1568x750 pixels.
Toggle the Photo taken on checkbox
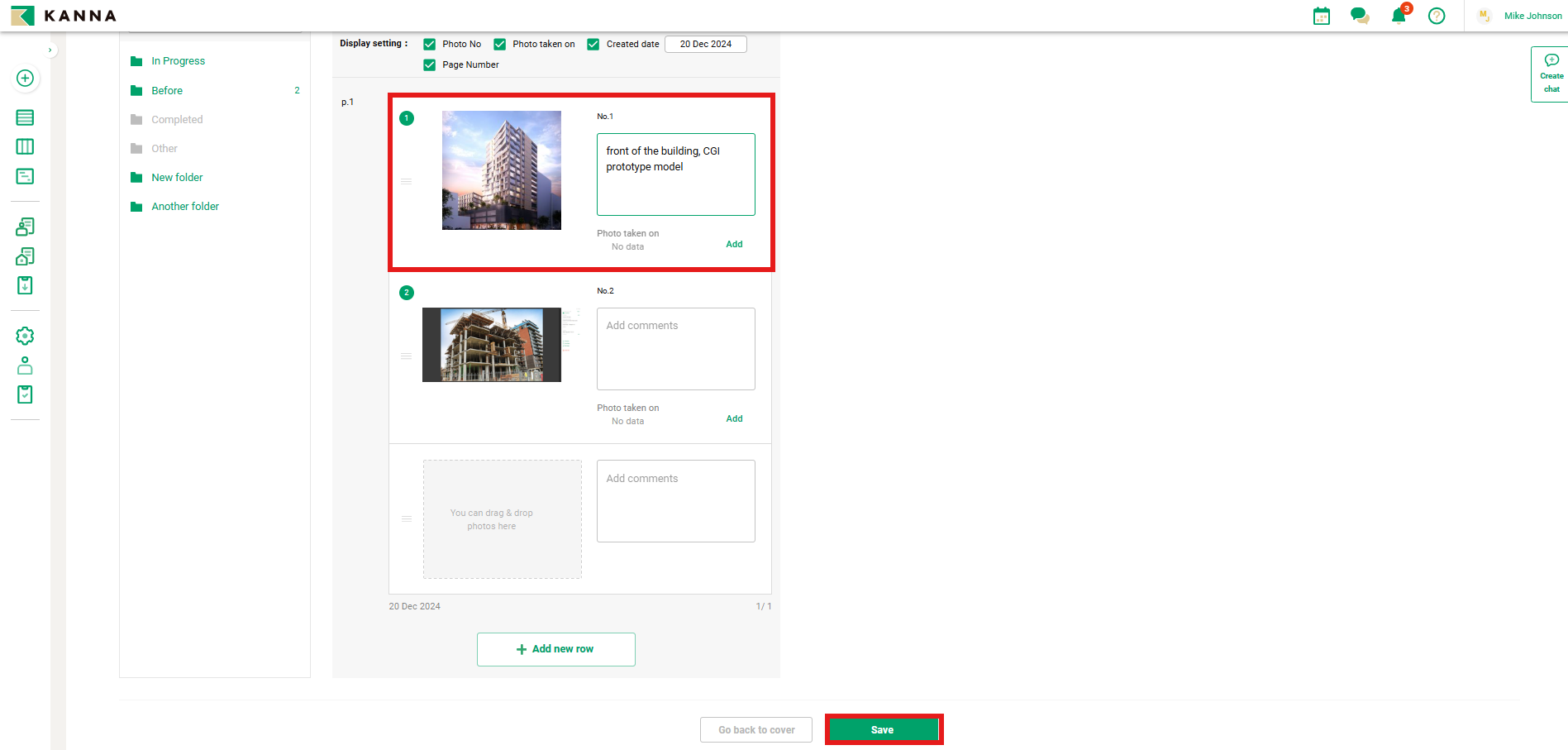(500, 45)
